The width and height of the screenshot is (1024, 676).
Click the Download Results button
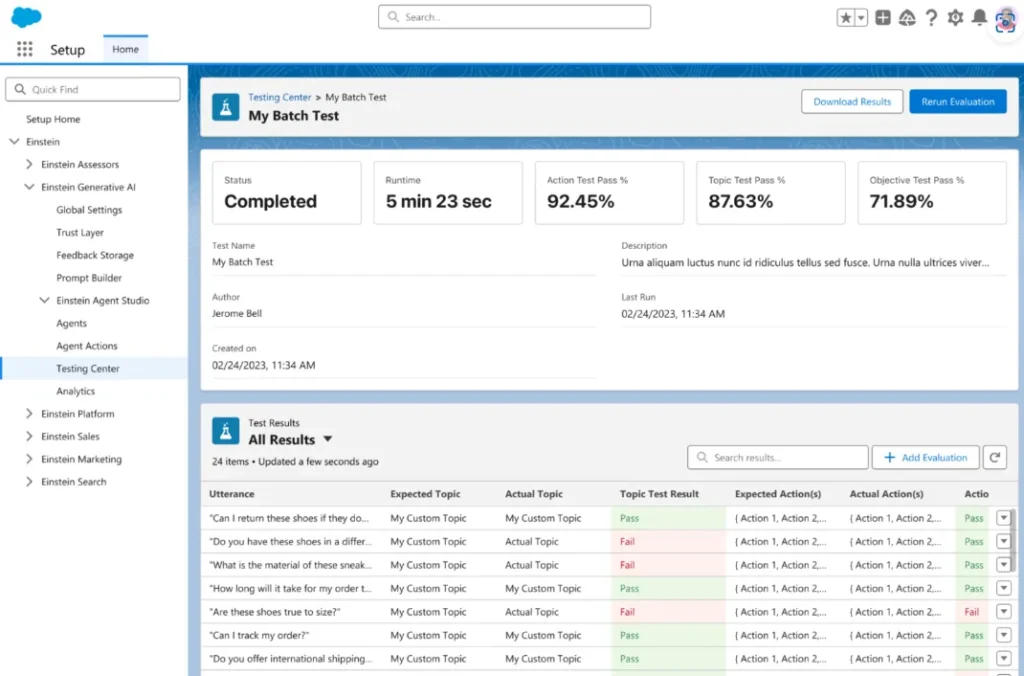[x=852, y=102]
